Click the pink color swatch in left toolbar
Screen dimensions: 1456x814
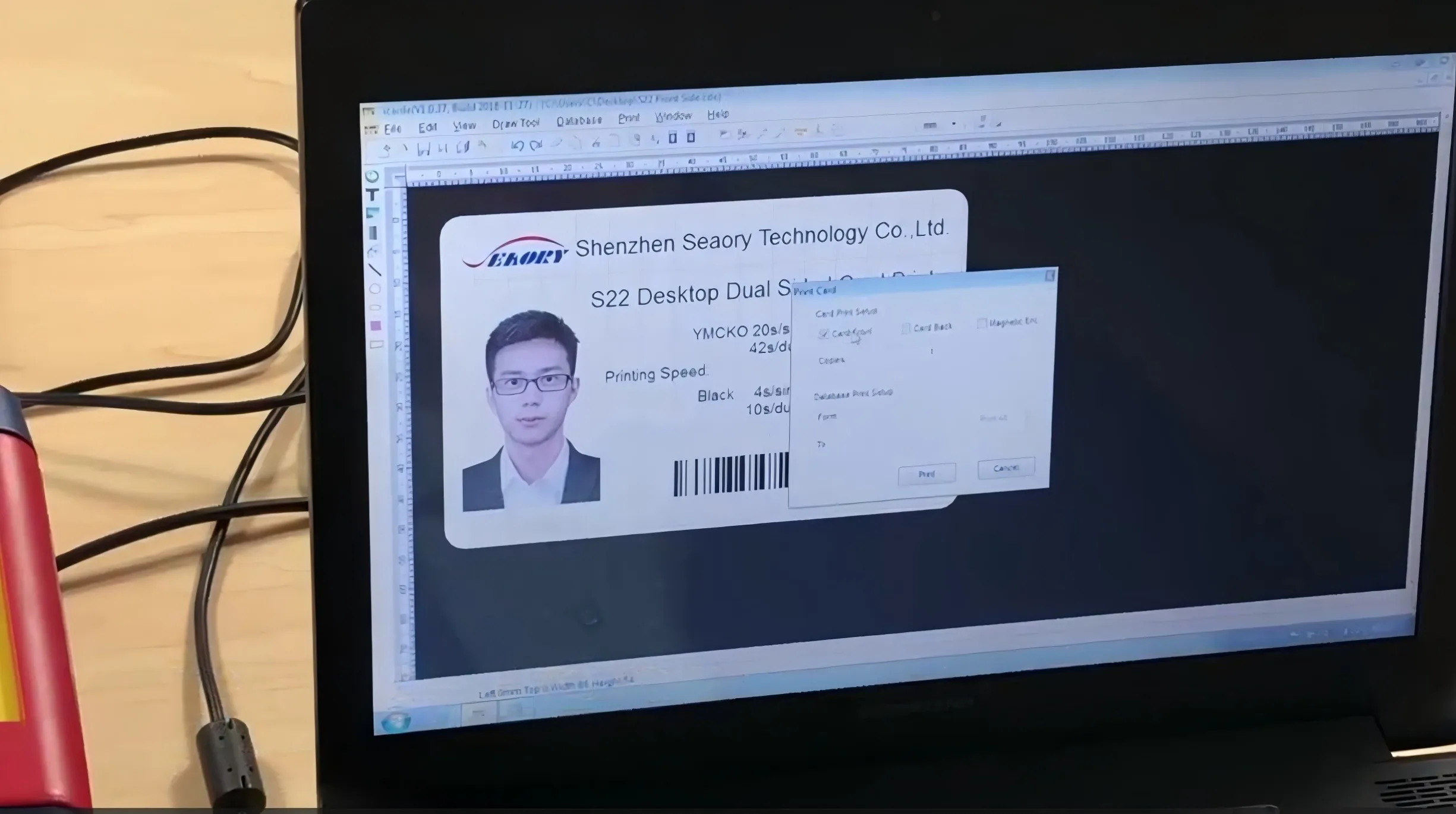[x=376, y=326]
